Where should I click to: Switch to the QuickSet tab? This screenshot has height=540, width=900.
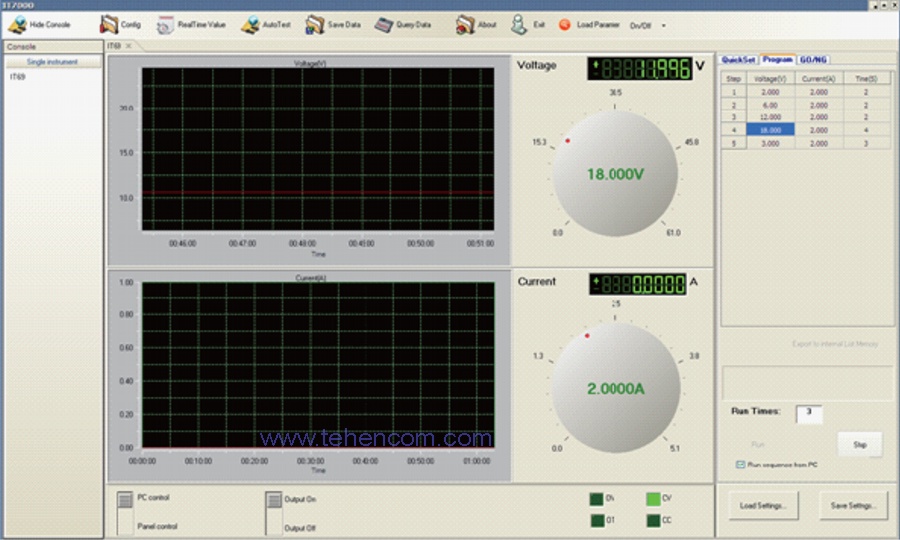click(739, 60)
